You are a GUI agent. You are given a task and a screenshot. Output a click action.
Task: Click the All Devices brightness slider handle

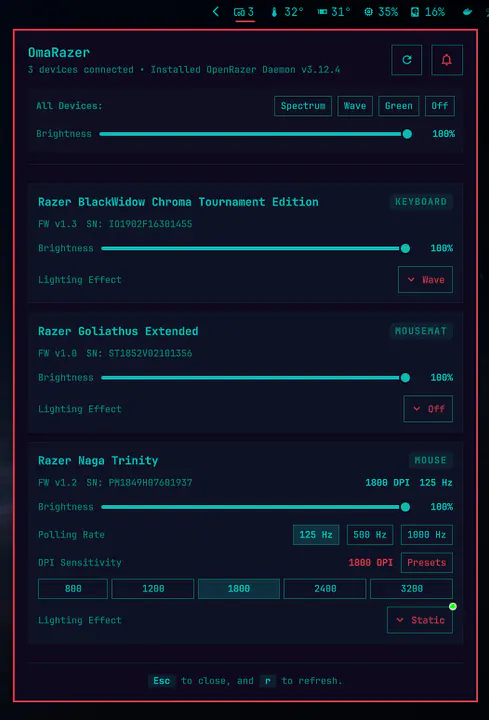point(407,134)
